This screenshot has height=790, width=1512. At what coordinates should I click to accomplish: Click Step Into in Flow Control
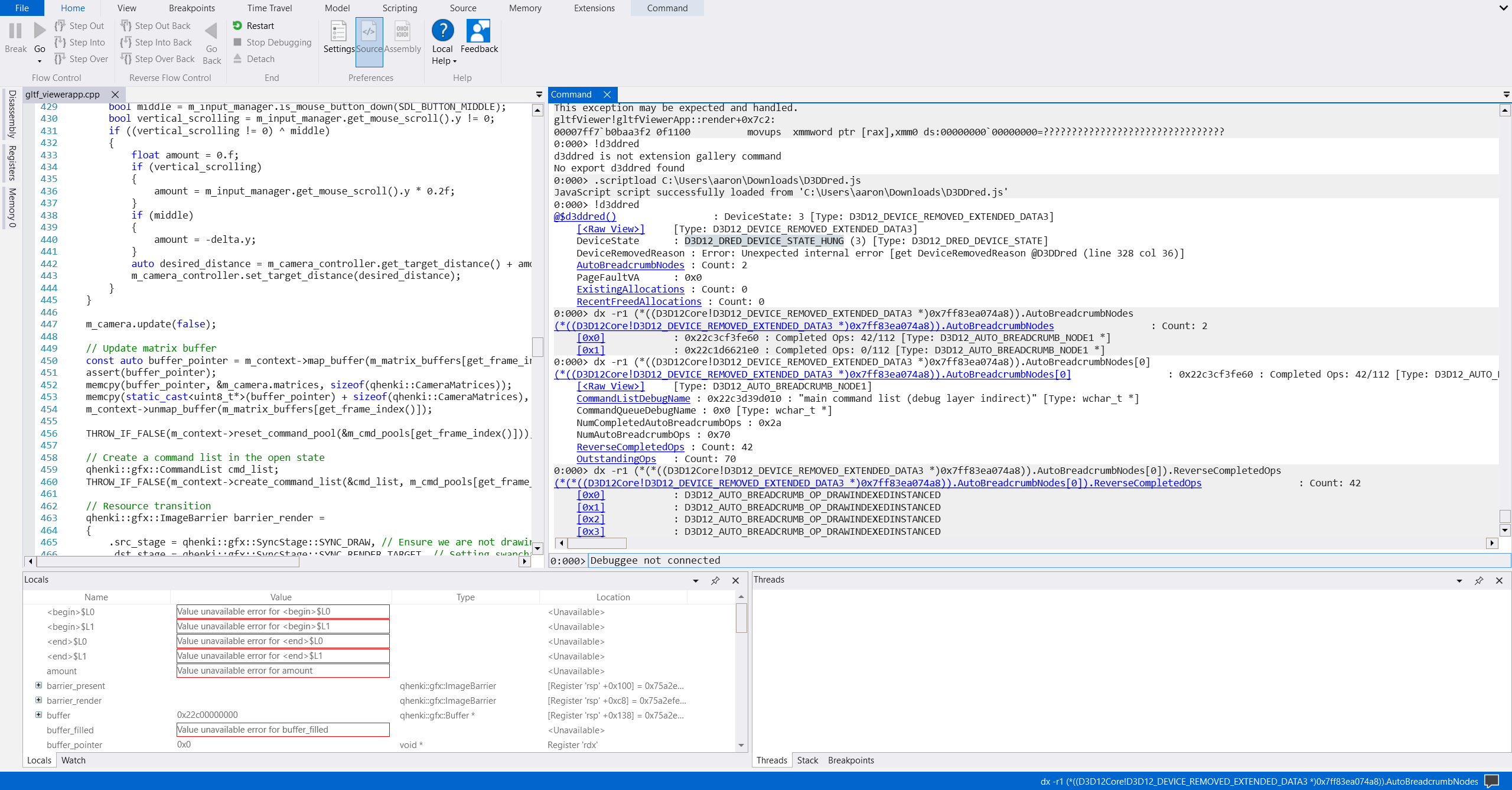click(80, 43)
